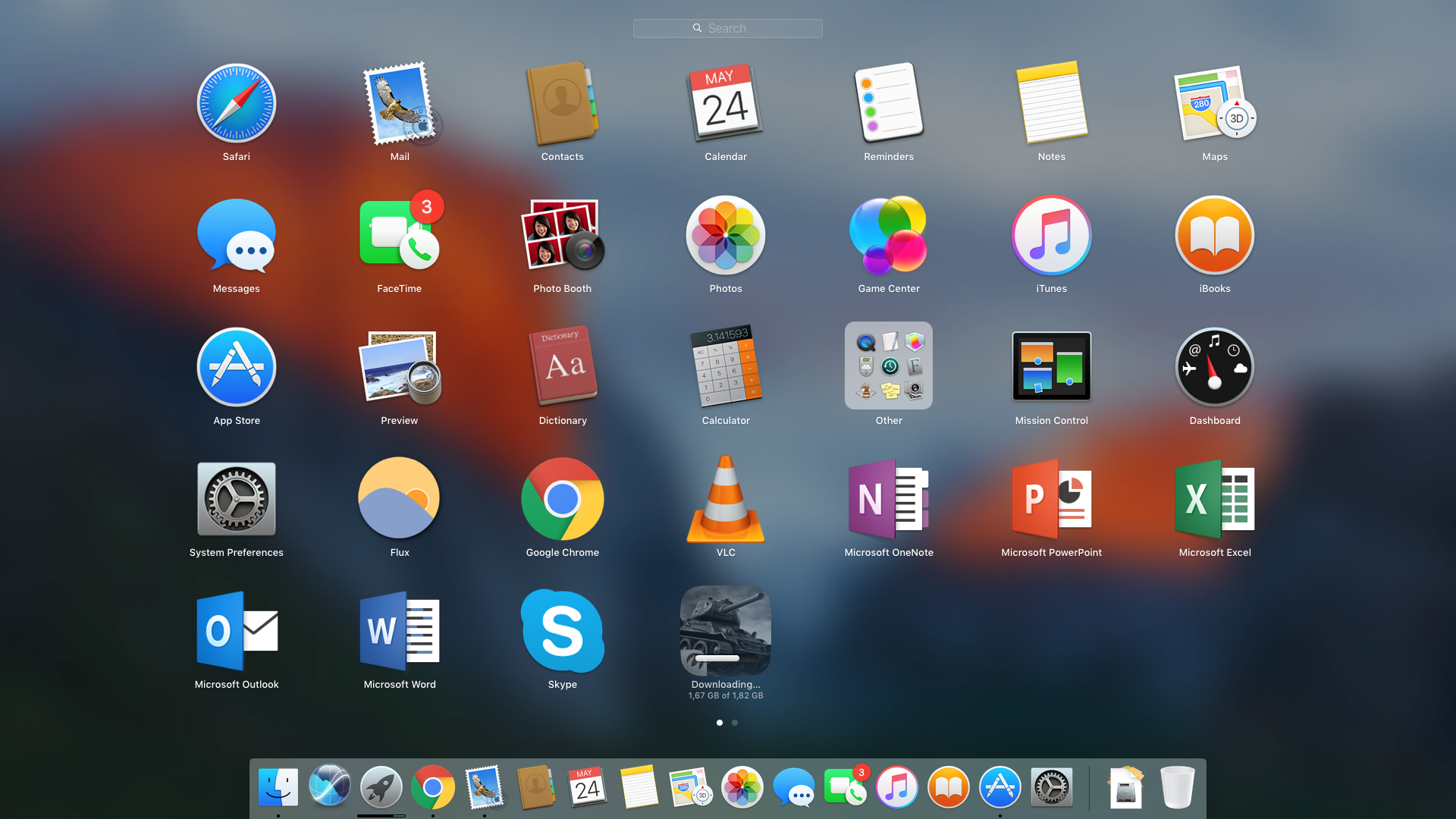Click the Launchpad rocket in Dock
This screenshot has width=1456, height=819.
click(x=381, y=788)
